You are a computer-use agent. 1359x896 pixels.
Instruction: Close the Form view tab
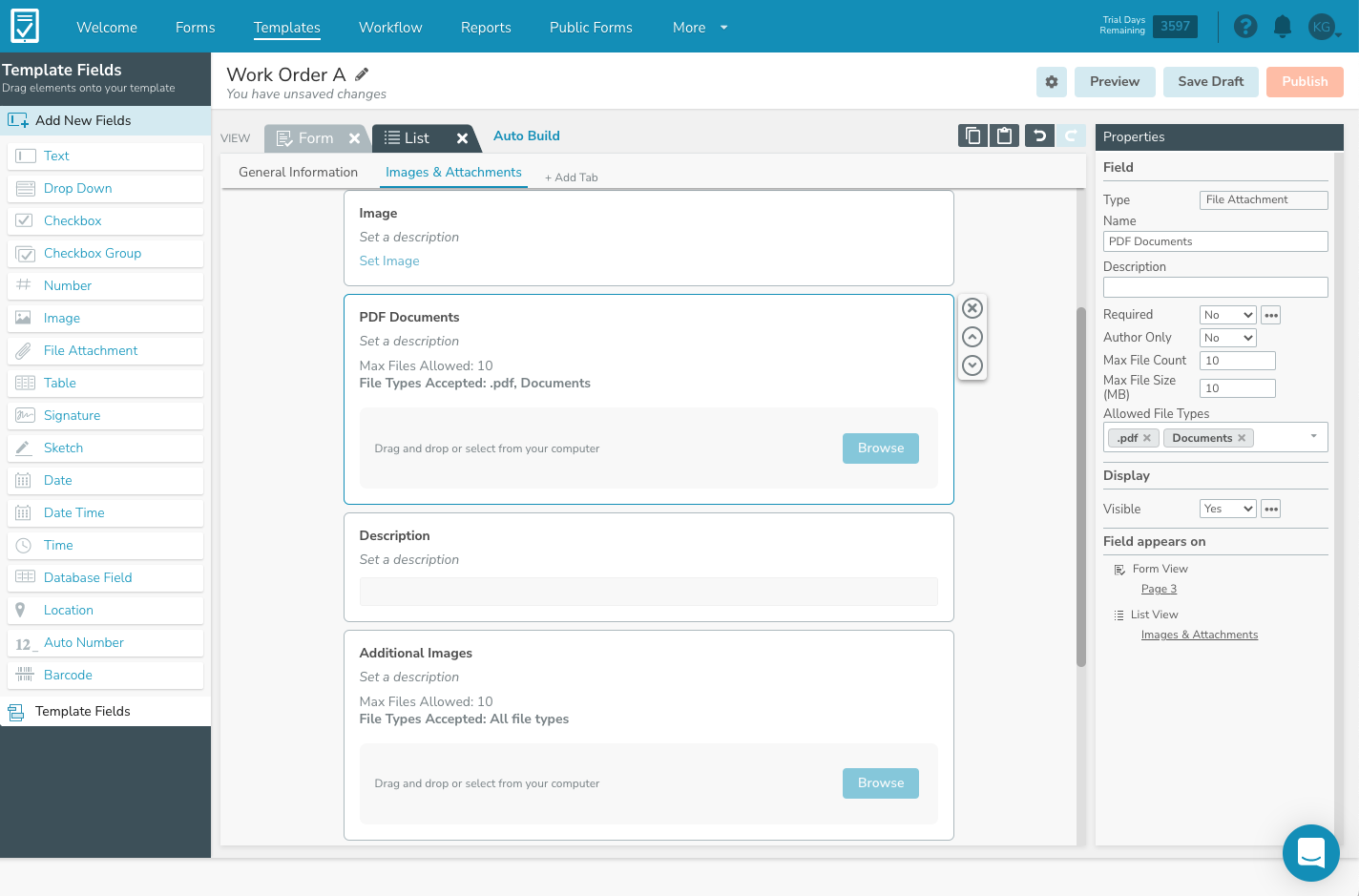pos(355,138)
